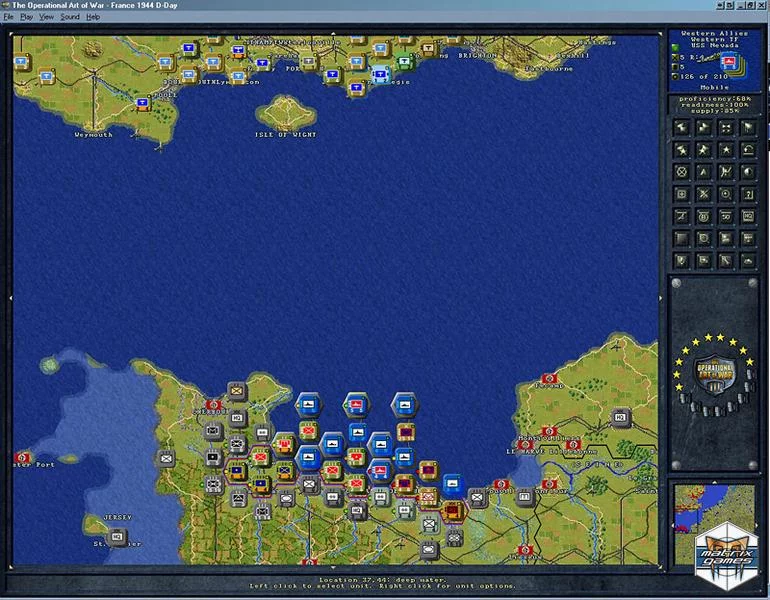Select the gray HQ unit north of Montivilliers
The height and width of the screenshot is (600, 770).
620,417
